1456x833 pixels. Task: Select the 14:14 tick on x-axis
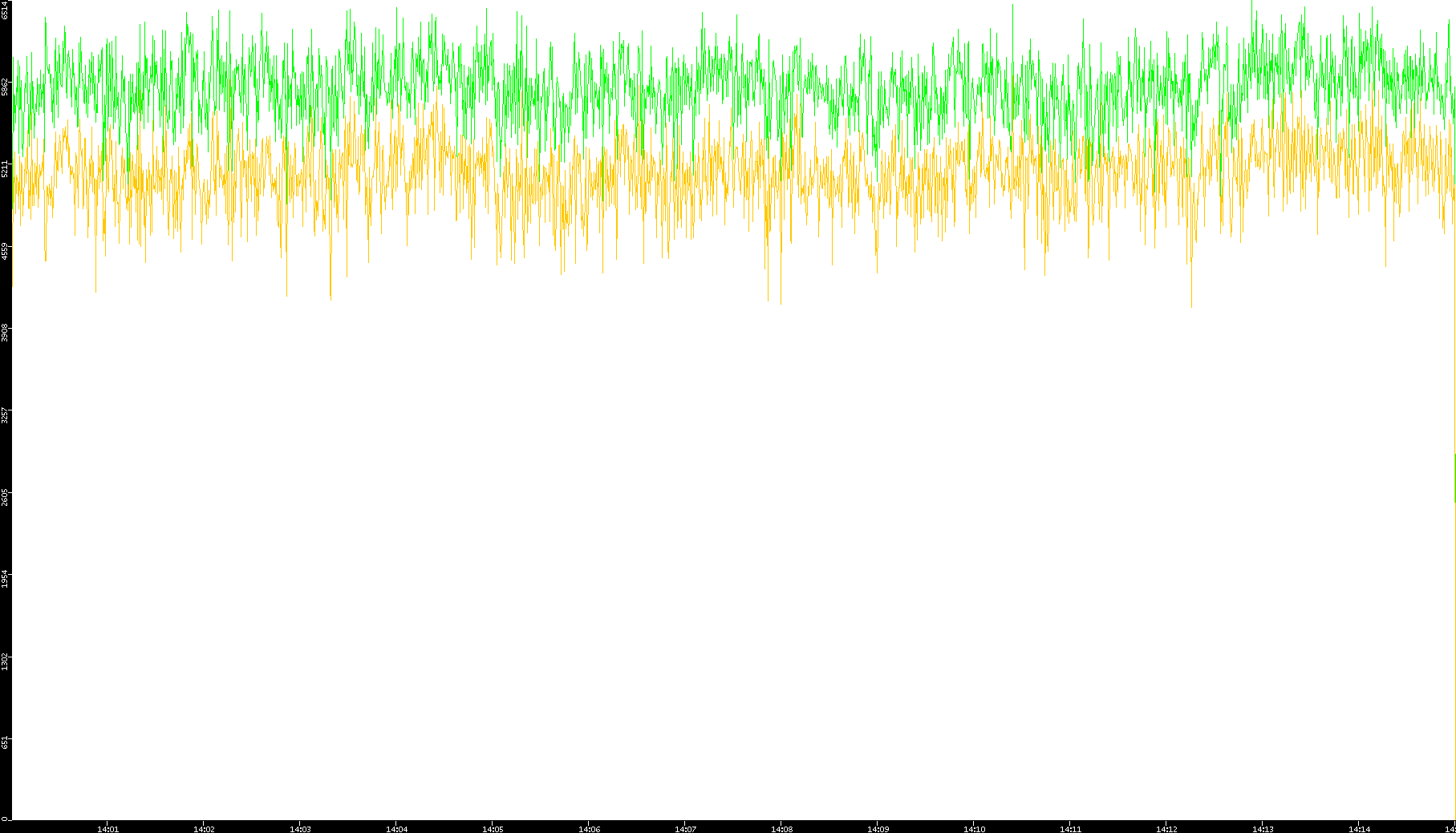(1359, 829)
